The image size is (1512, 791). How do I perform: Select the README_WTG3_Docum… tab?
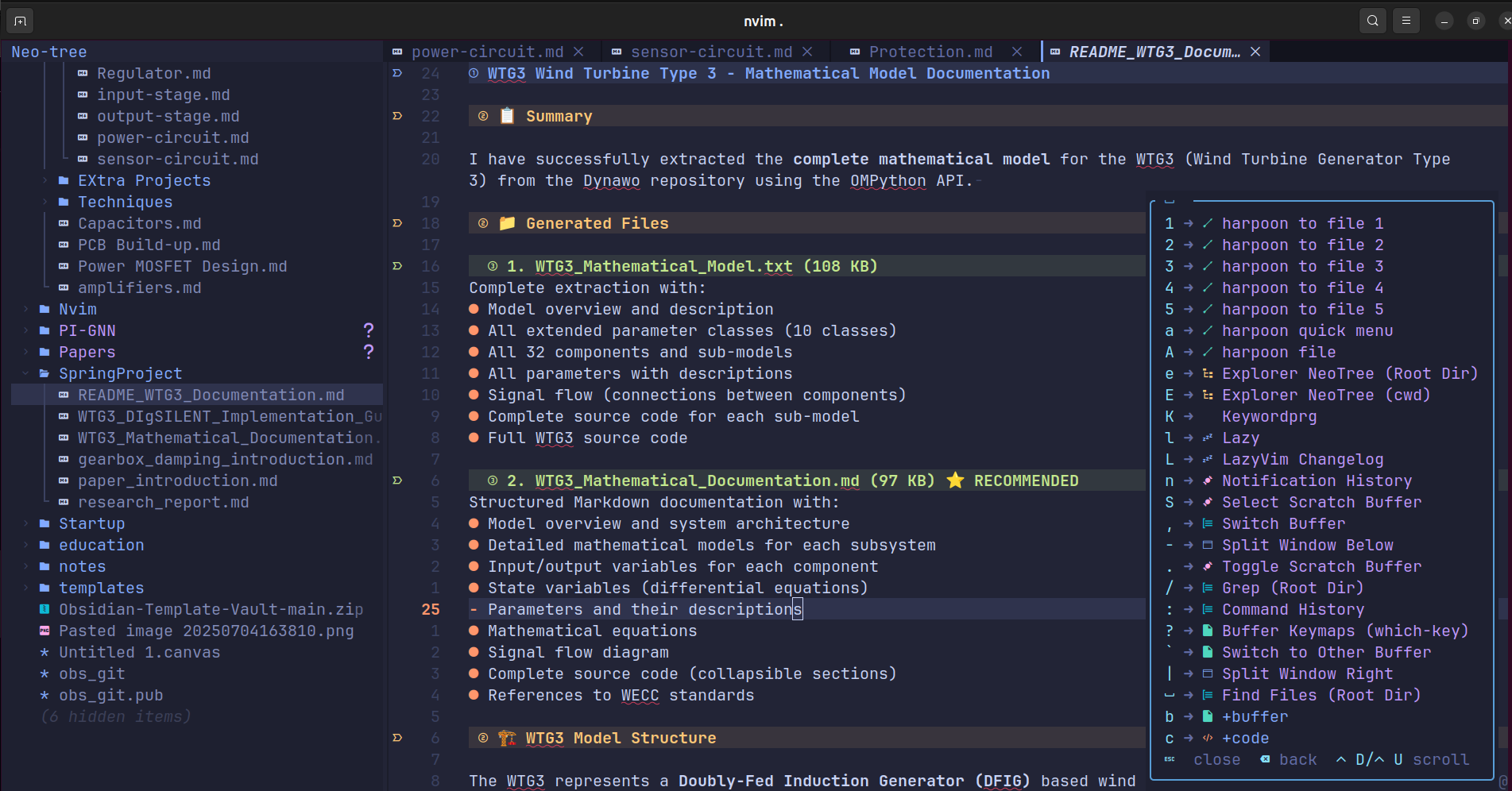coord(1154,52)
